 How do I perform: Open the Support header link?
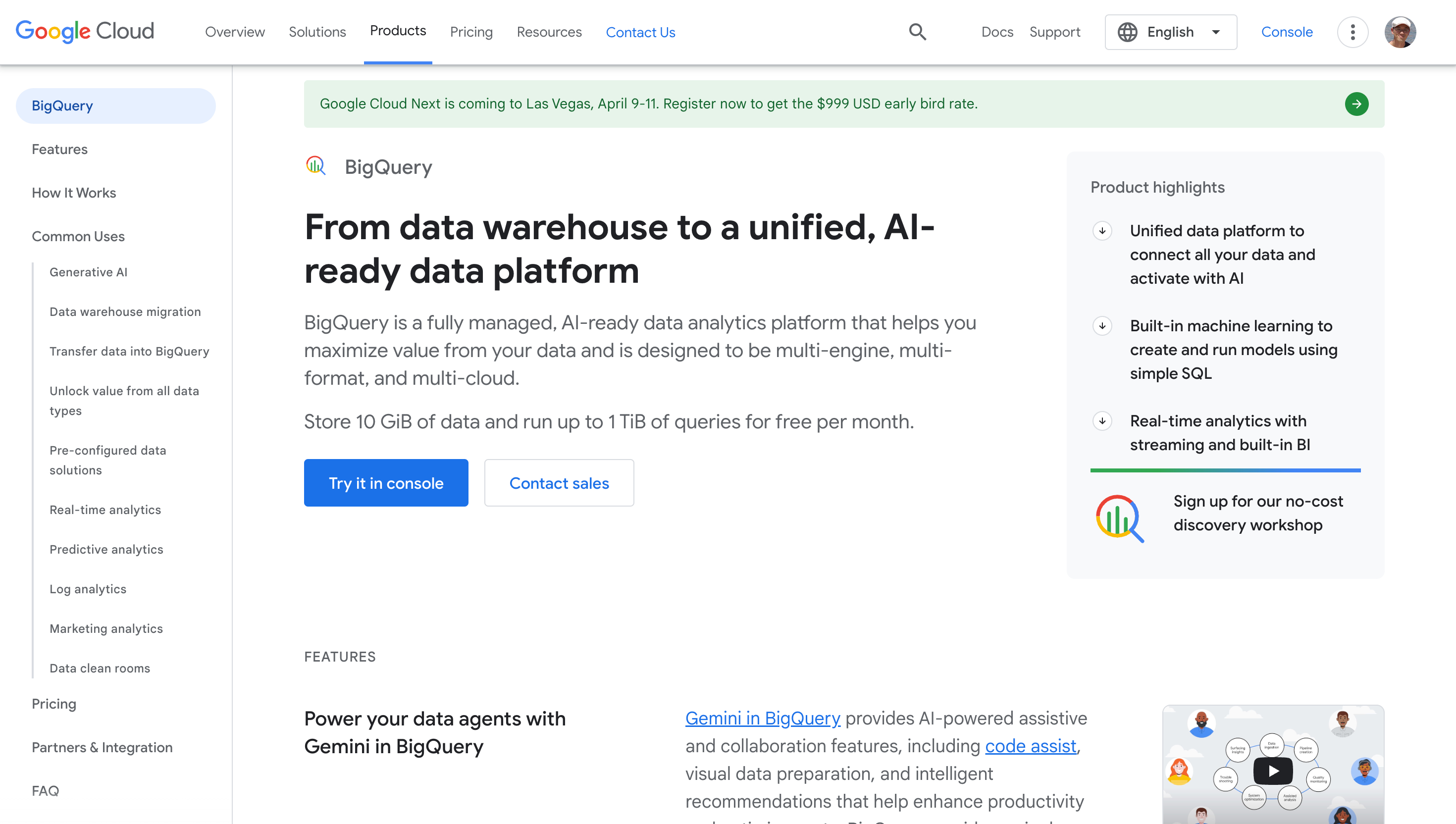[x=1055, y=32]
